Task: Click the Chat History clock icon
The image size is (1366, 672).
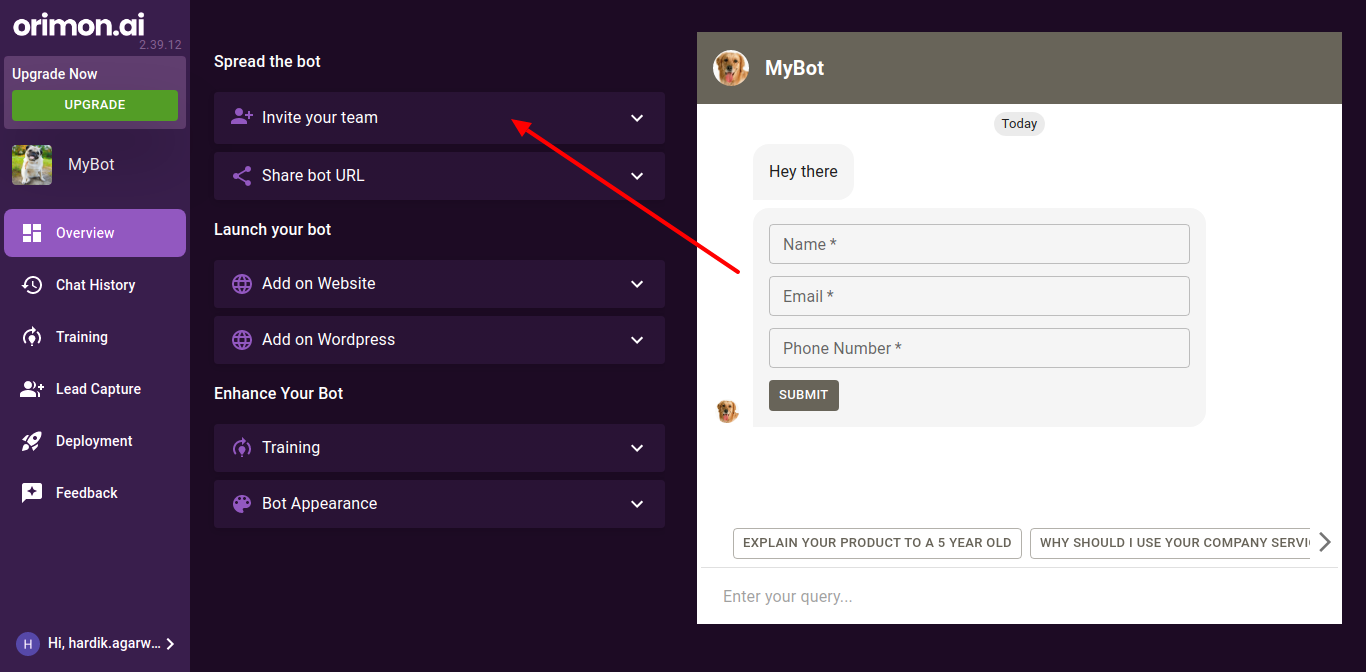Action: 32,285
